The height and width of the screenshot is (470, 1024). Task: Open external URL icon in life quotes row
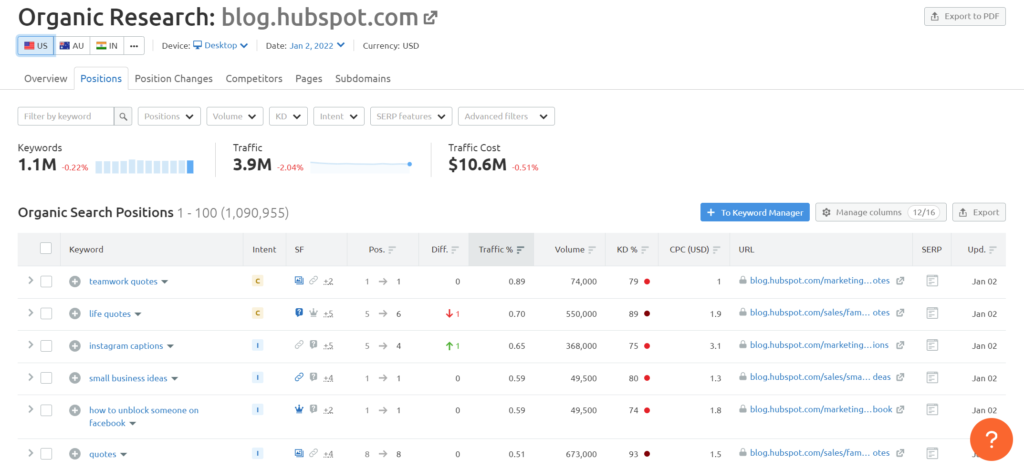pyautogui.click(x=900, y=313)
